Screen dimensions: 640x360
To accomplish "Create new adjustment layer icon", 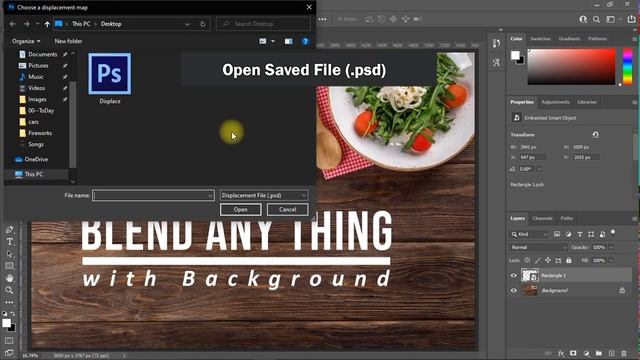I will [x=586, y=353].
